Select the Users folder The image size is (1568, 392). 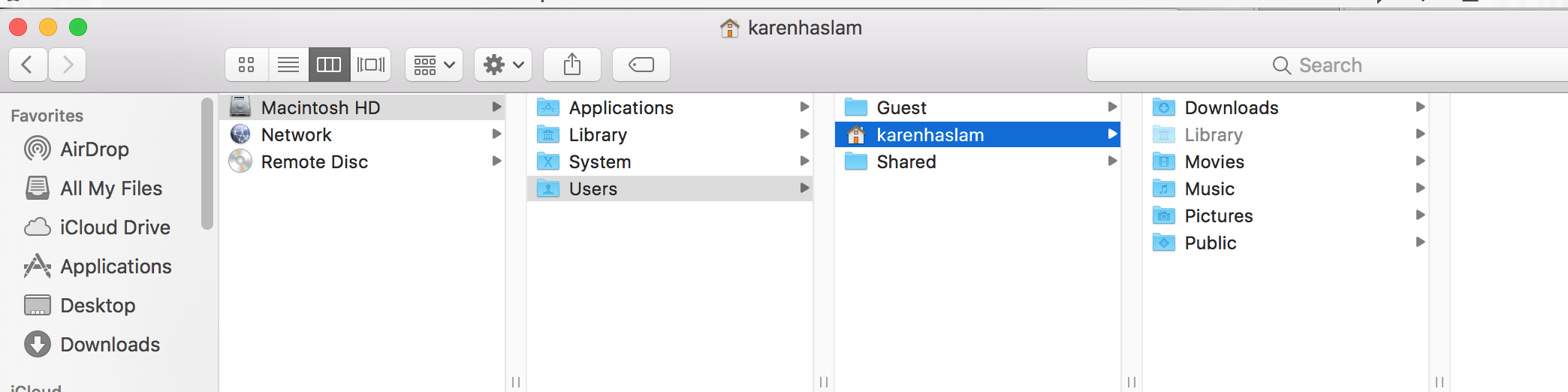[x=670, y=188]
